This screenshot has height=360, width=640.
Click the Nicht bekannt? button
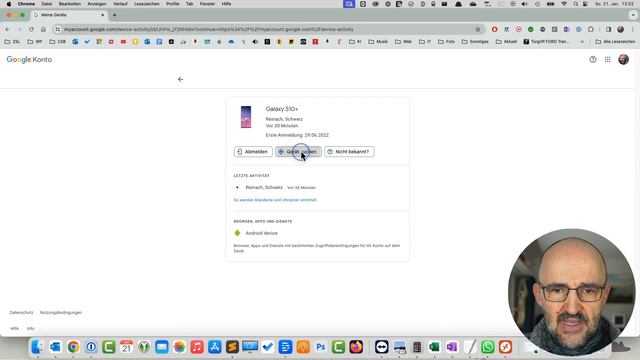point(349,151)
